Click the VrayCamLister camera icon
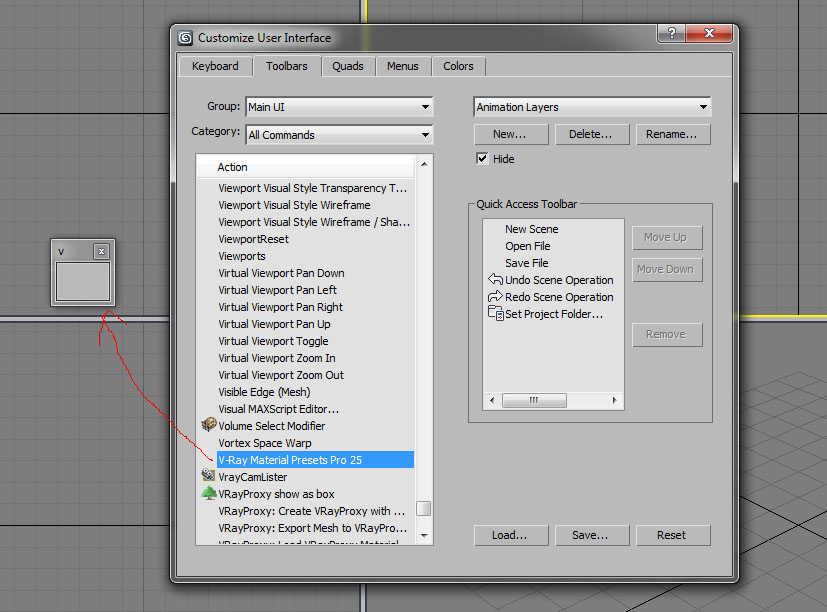The height and width of the screenshot is (612, 827). [209, 477]
